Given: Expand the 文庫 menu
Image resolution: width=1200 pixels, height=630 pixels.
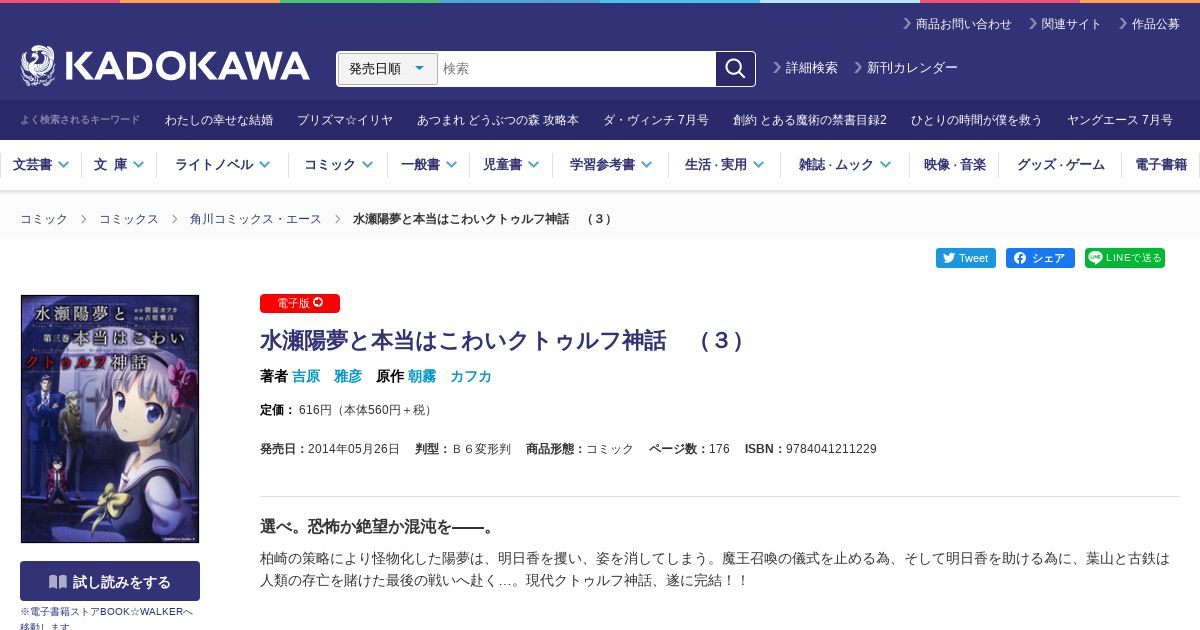Looking at the screenshot, I should pyautogui.click(x=119, y=165).
